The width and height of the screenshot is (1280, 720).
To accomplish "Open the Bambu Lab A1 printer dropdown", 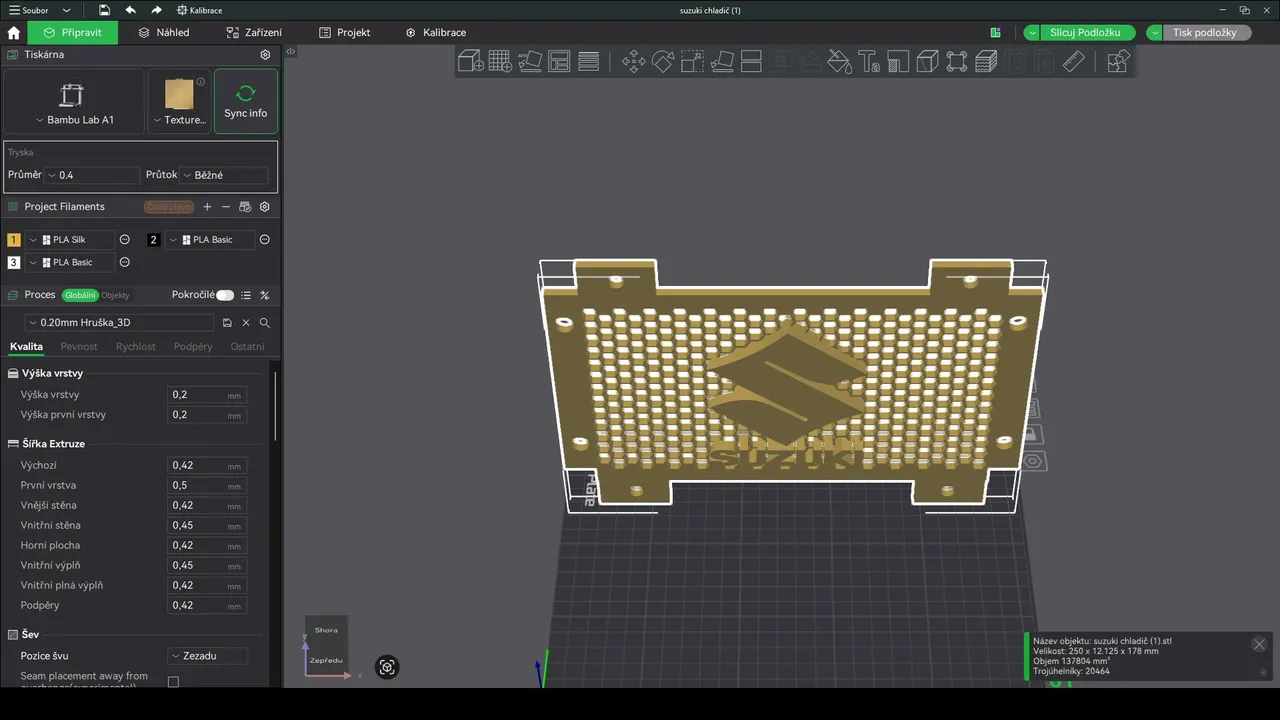I will tap(74, 101).
